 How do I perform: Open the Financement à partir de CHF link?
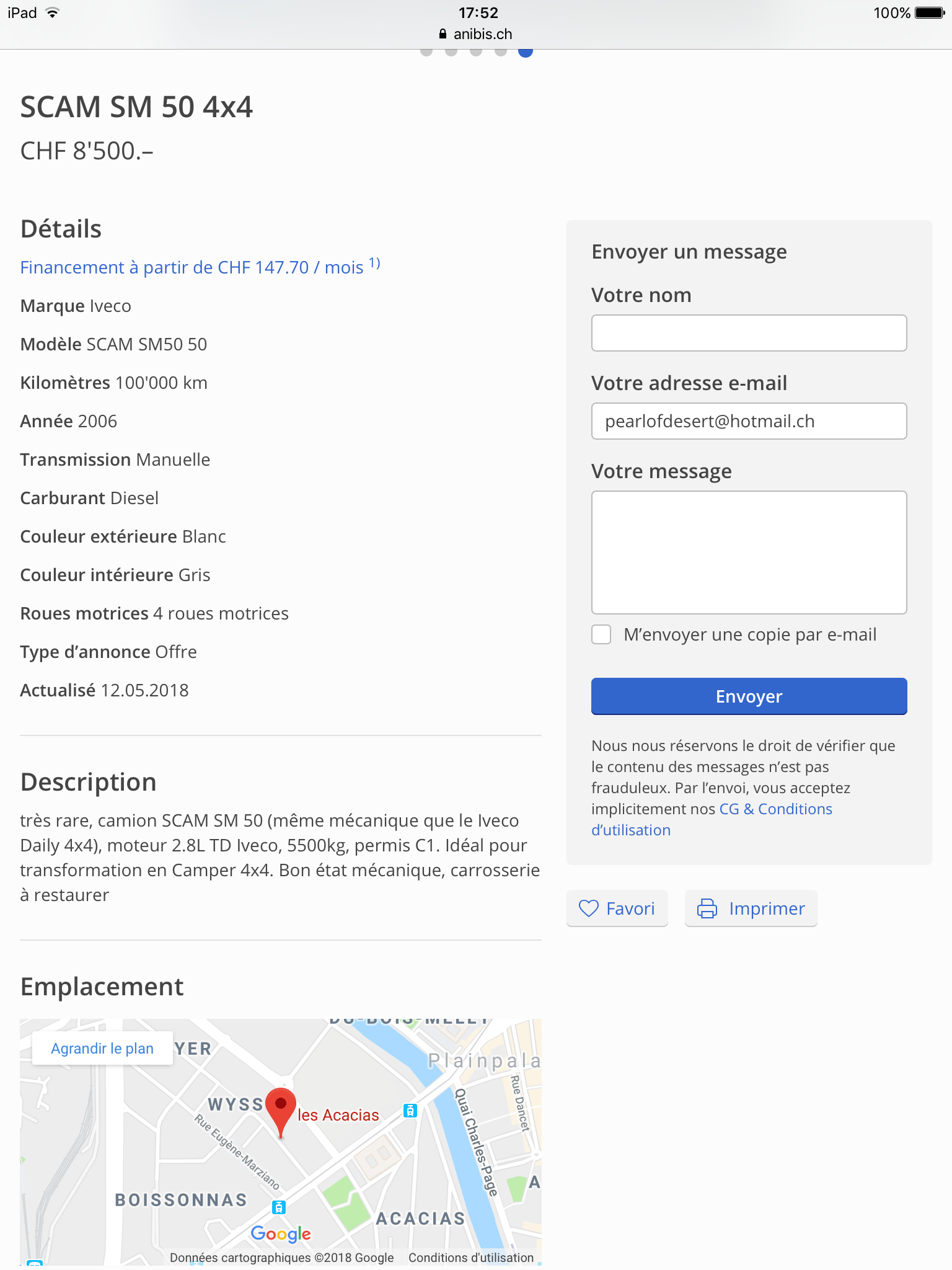point(192,267)
